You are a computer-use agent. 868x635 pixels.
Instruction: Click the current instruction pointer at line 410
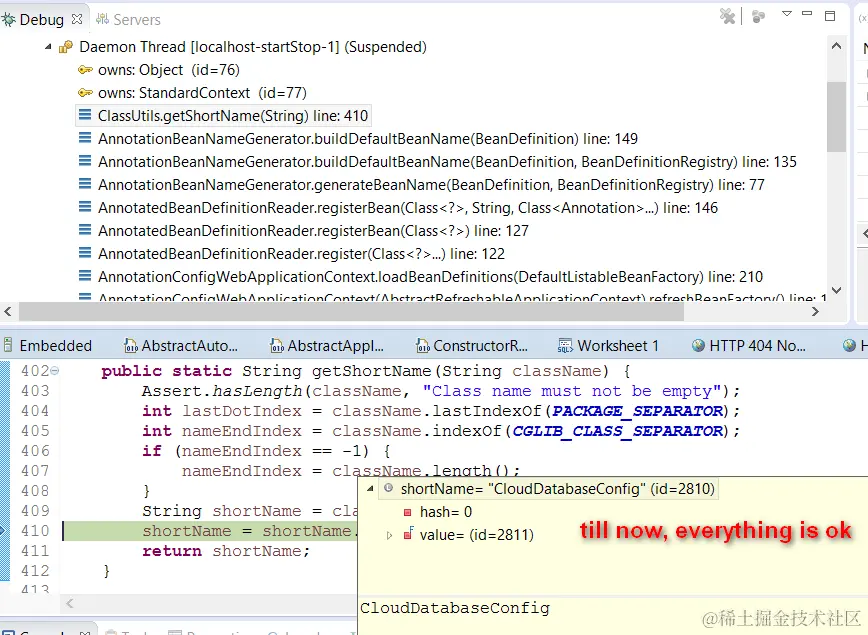(3, 531)
